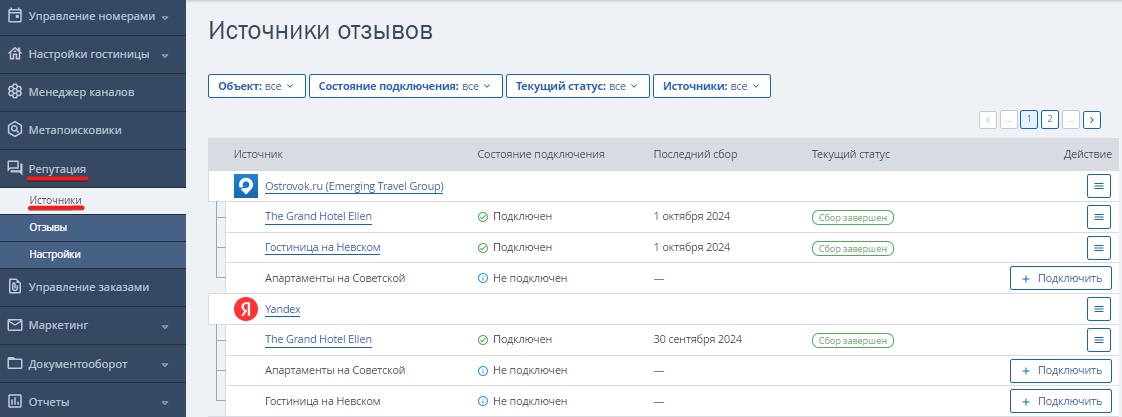Connect Апартаменты на Советской under Ostrovok.ru

click(1061, 278)
